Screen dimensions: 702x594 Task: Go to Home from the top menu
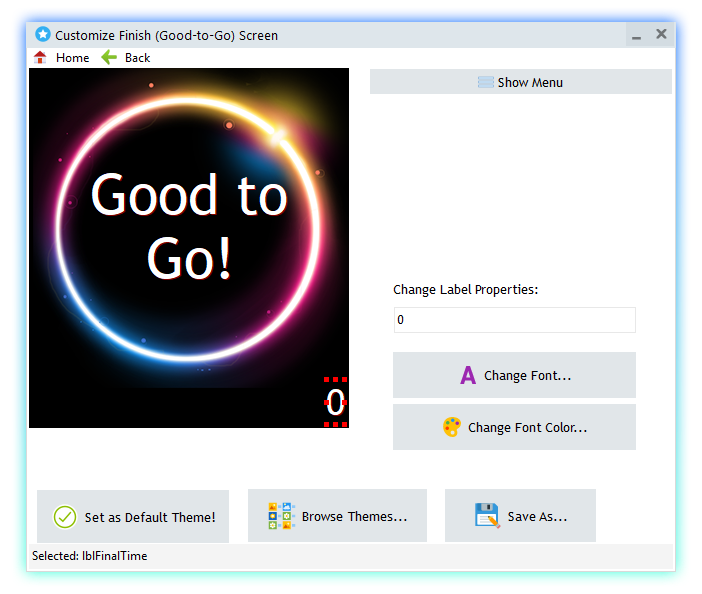coord(72,58)
